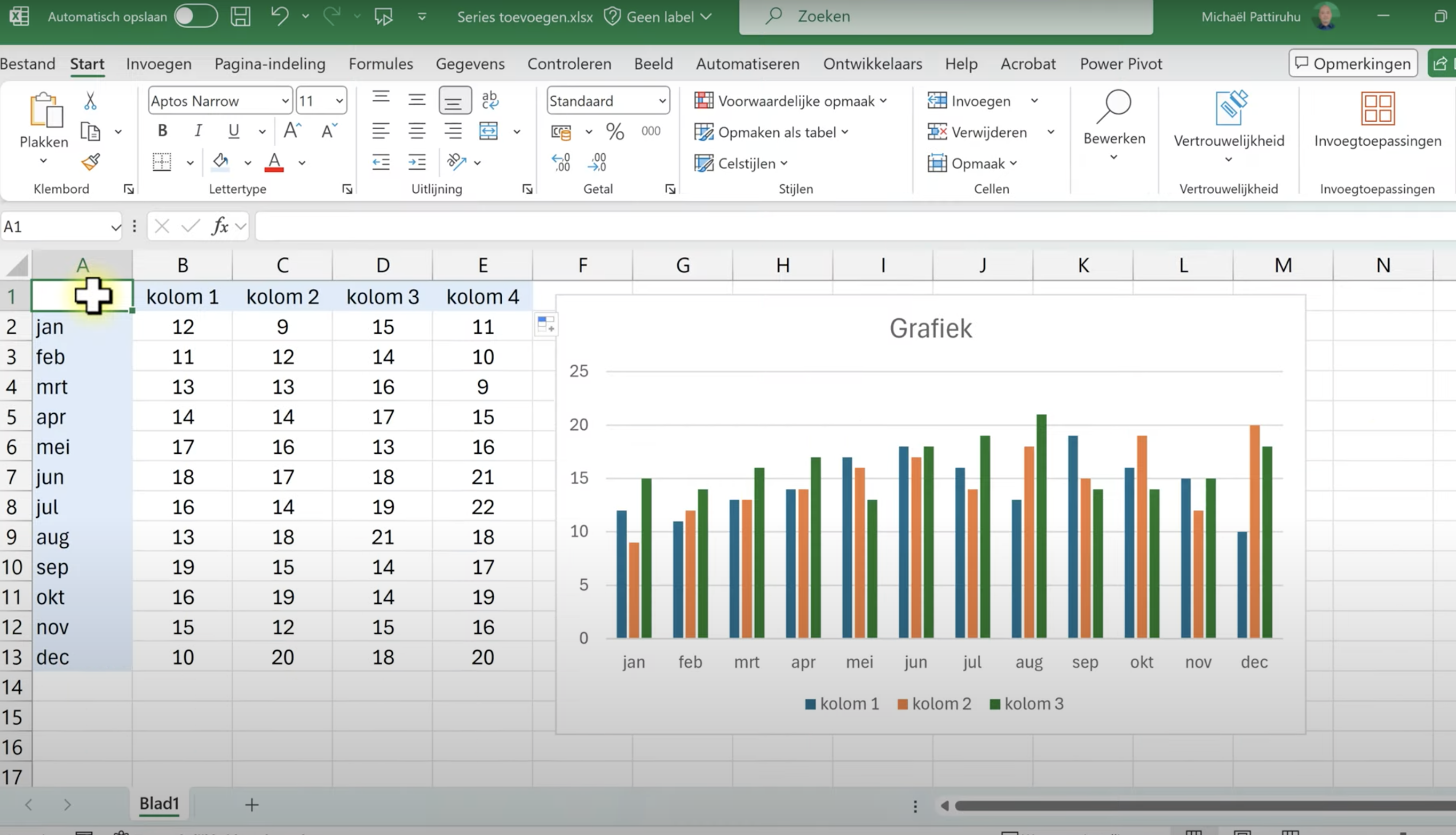Apply the red font color A
1456x835 pixels.
coord(274,162)
